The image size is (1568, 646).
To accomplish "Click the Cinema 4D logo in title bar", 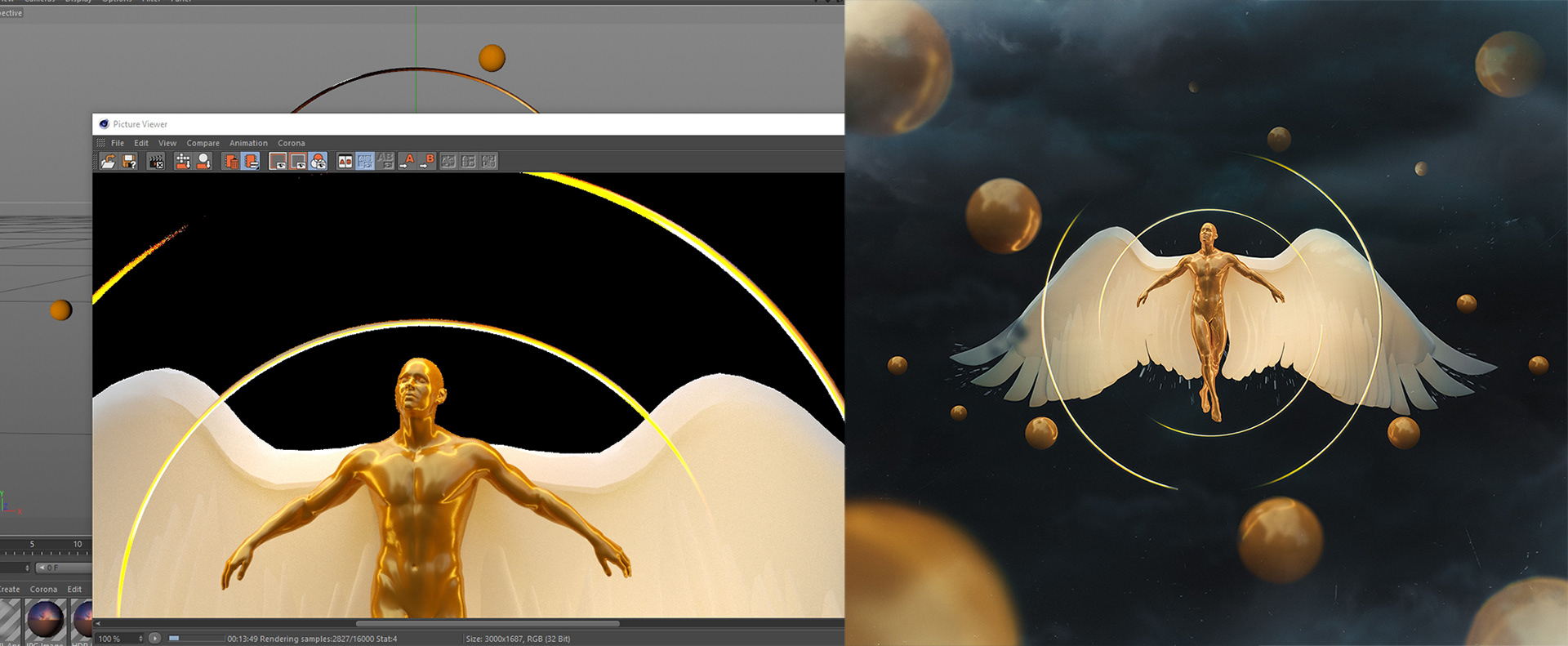I will pyautogui.click(x=104, y=124).
